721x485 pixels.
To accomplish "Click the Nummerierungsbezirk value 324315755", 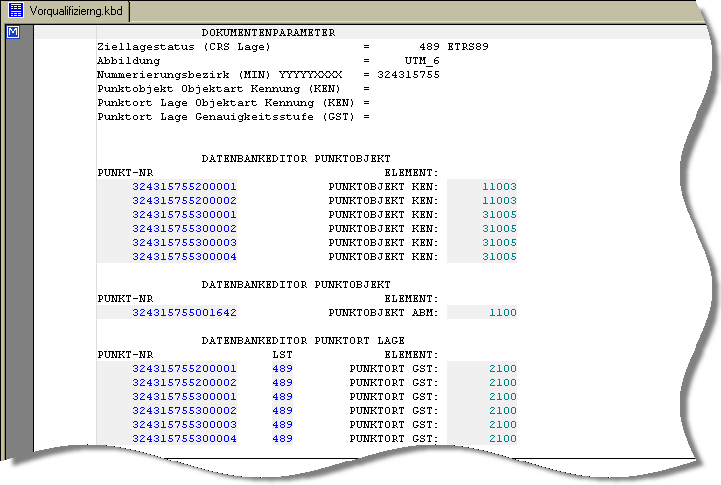I will 408,75.
